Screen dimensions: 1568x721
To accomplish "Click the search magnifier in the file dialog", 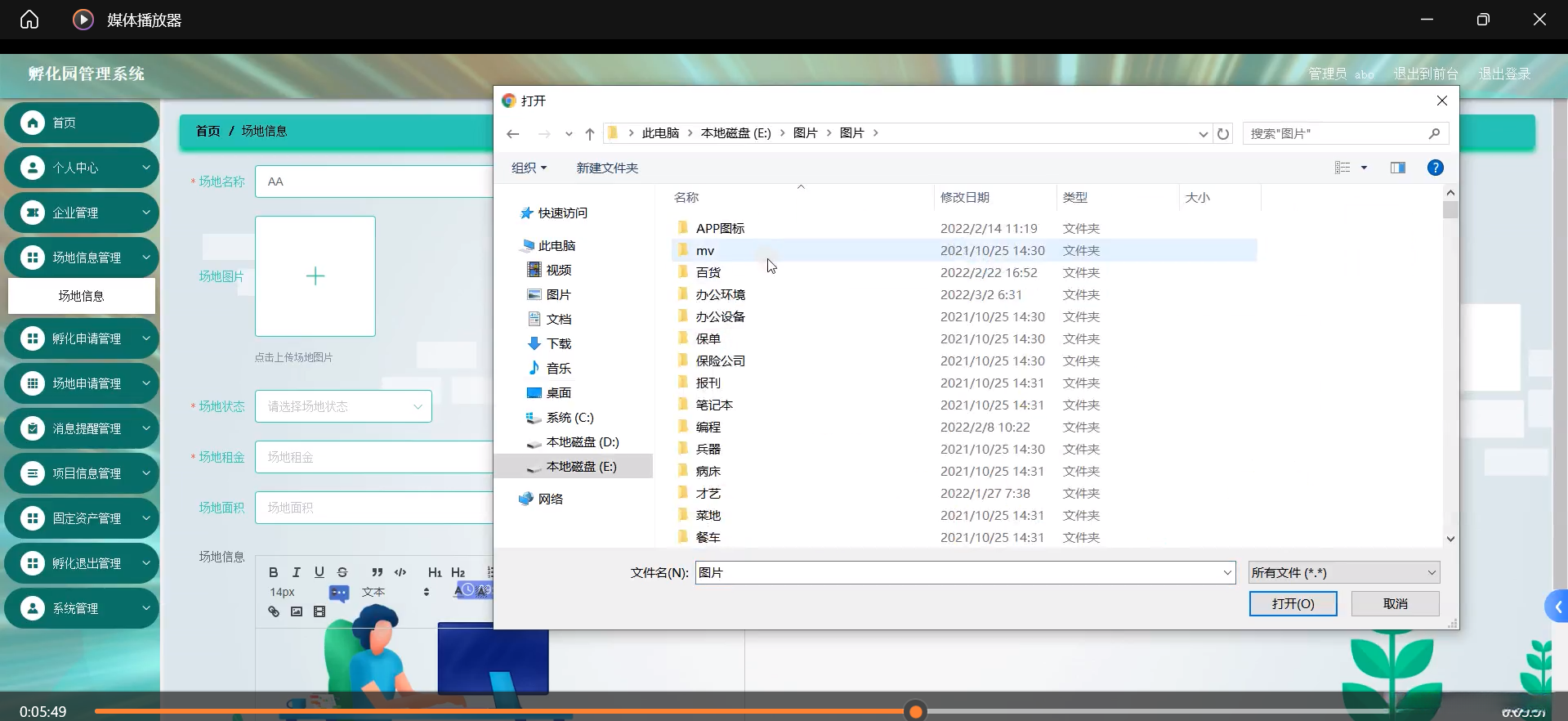I will coord(1434,133).
